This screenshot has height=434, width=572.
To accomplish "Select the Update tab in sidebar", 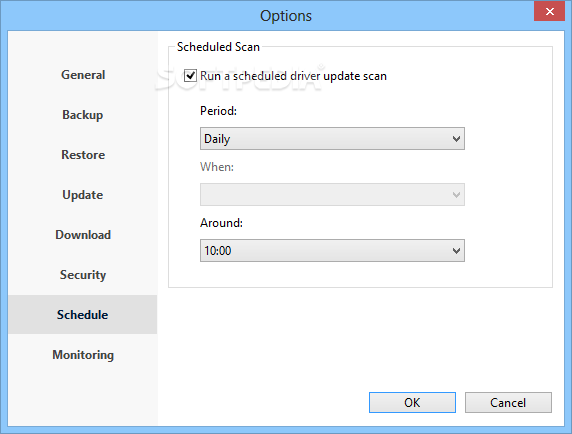I will 83,195.
